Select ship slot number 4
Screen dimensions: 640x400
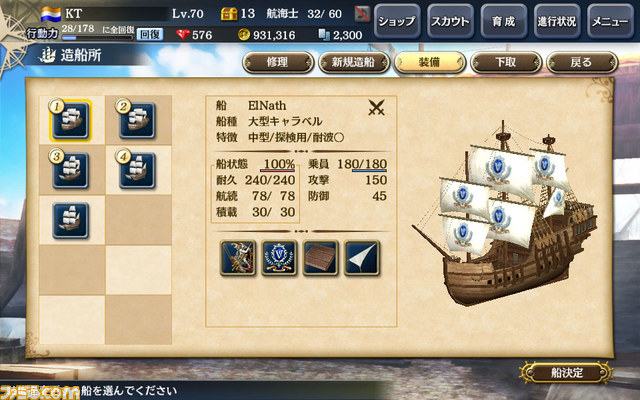point(137,170)
